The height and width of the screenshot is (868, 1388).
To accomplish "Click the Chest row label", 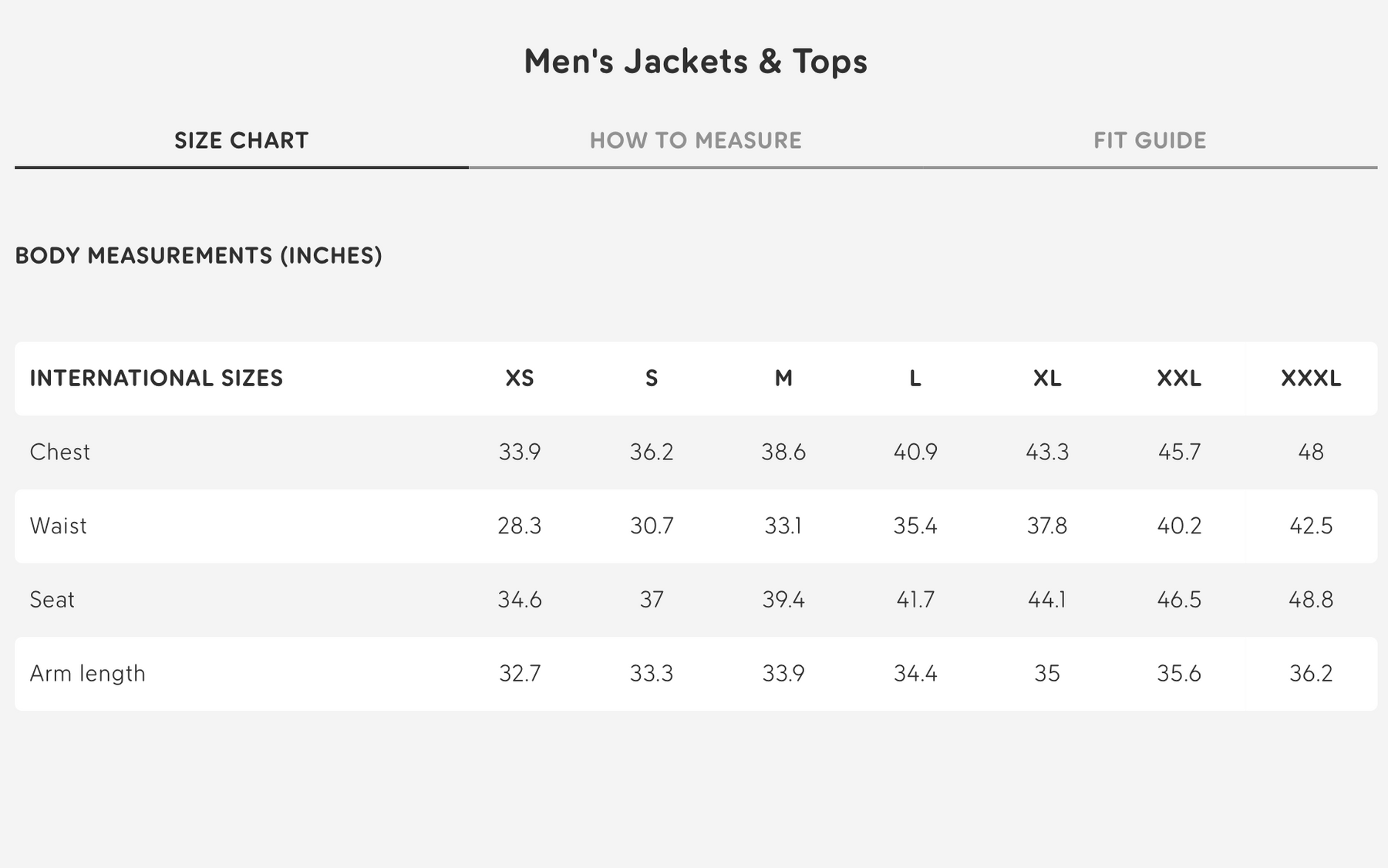I will pos(59,452).
